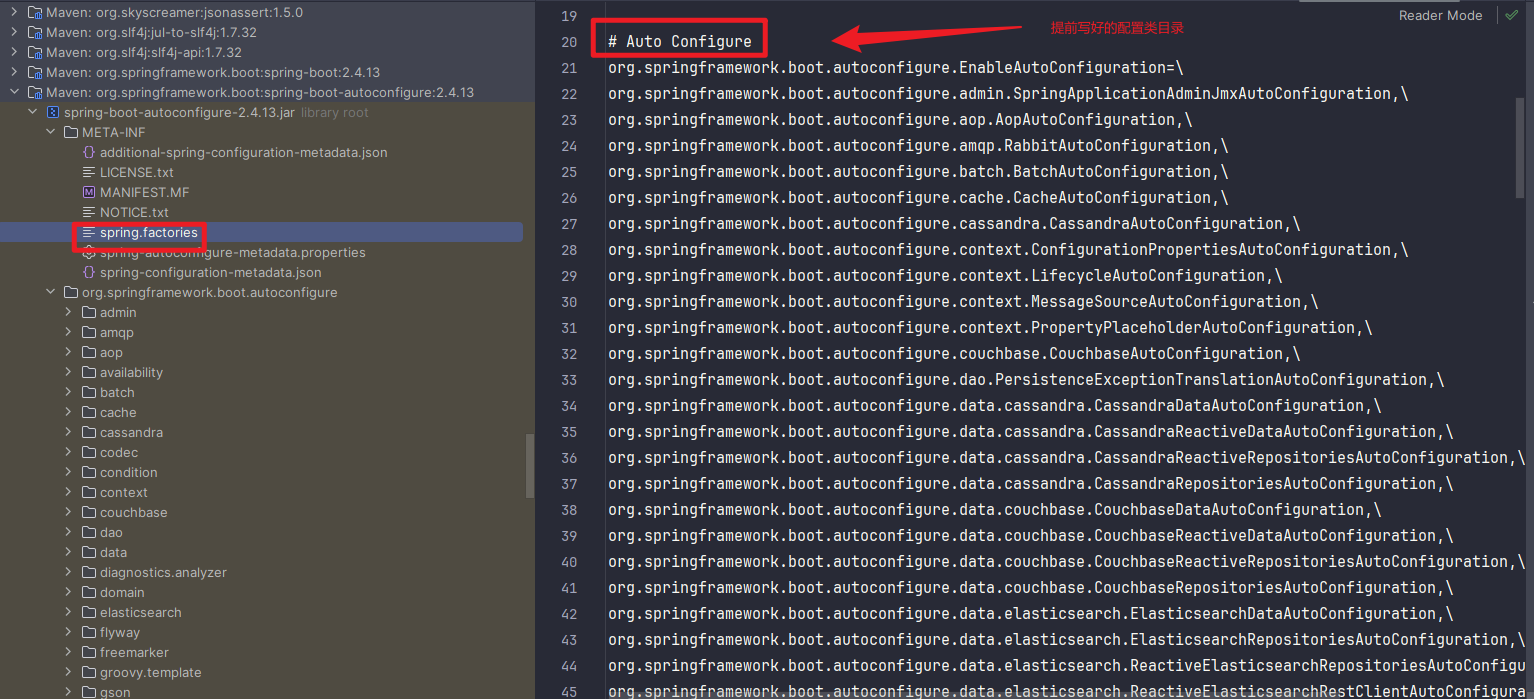Viewport: 1534px width, 699px height.
Task: Click the context.LifecycleAutoConfiguration line
Action: [945, 276]
